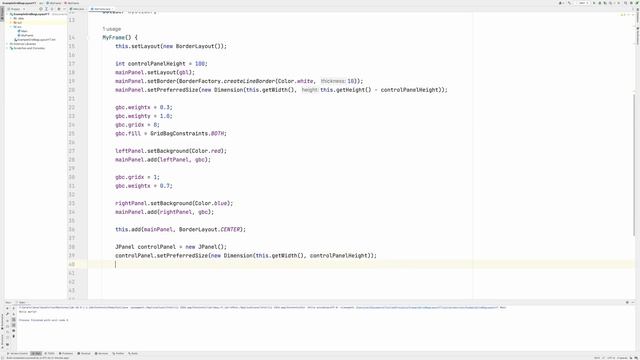Open Run panel options gear
640x360 pixels.
coord(627,302)
